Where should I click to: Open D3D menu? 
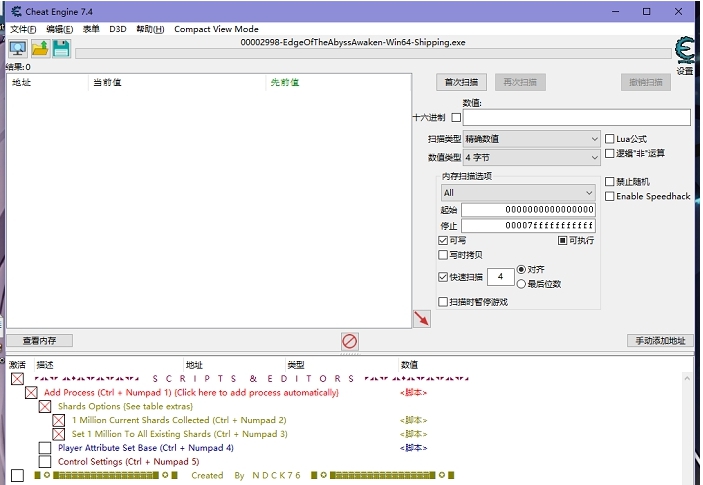(x=117, y=29)
